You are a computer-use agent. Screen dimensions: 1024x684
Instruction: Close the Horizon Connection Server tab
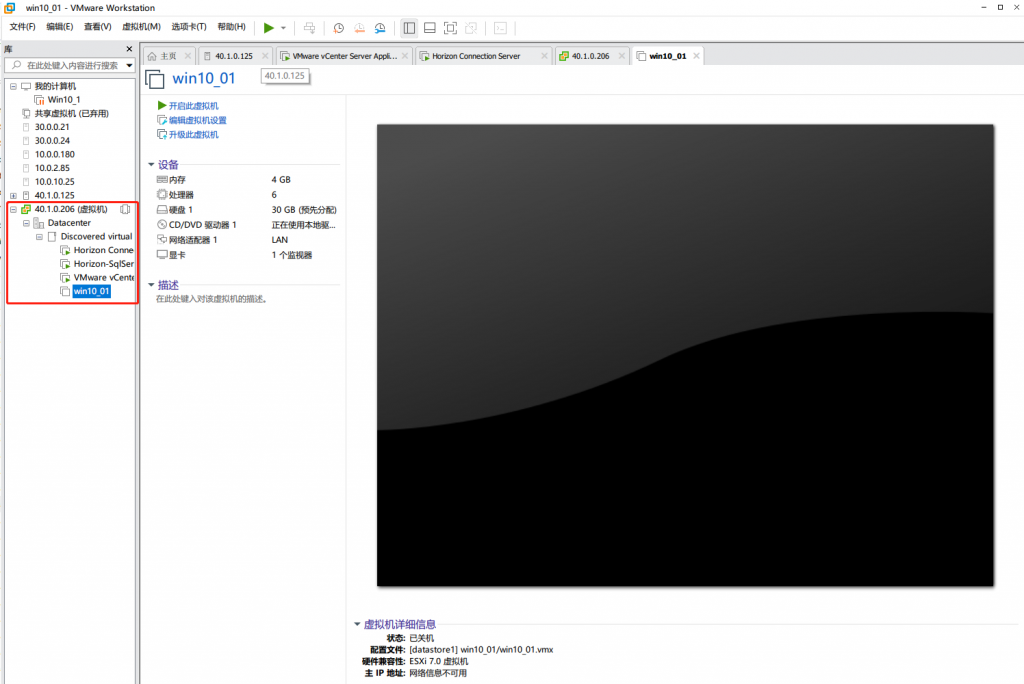click(544, 56)
